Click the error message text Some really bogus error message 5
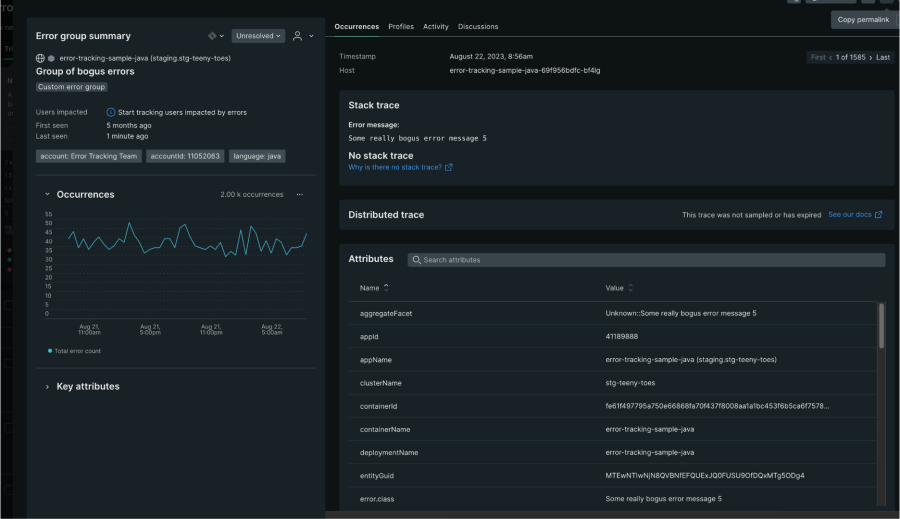The height and width of the screenshot is (519, 900). point(417,138)
